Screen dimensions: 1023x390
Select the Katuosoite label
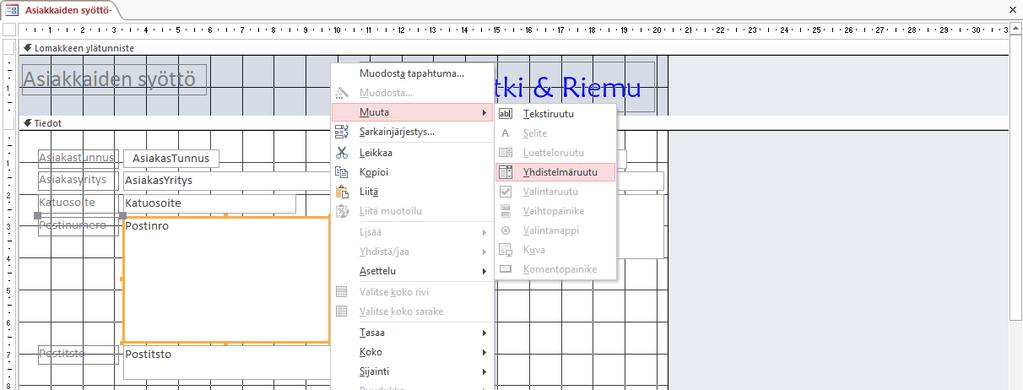78,203
